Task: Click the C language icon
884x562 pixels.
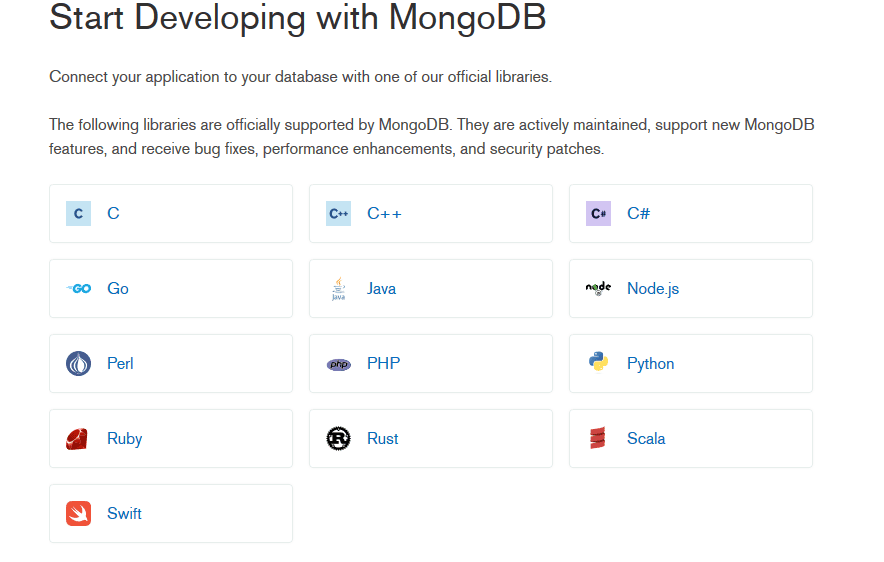Action: [78, 213]
